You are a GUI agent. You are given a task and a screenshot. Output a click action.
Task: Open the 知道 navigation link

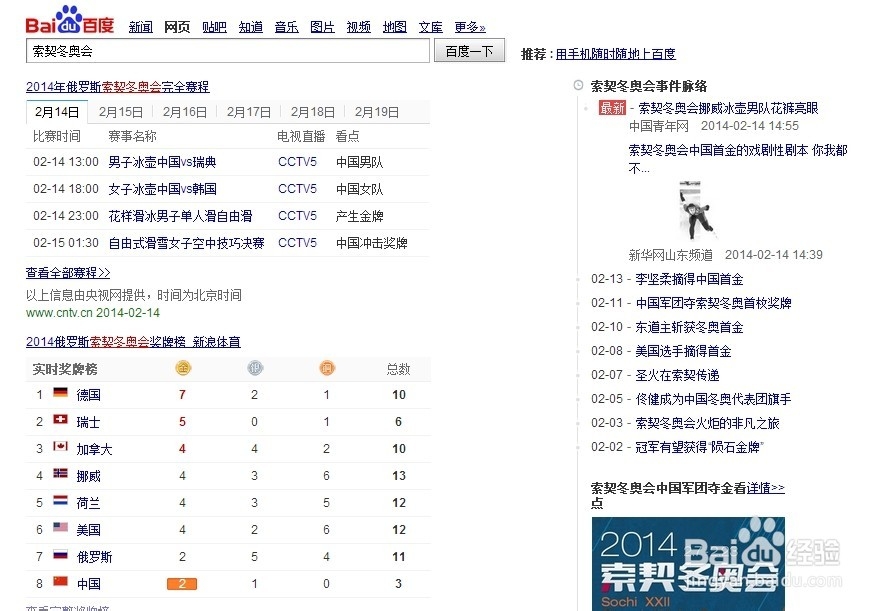click(x=250, y=27)
